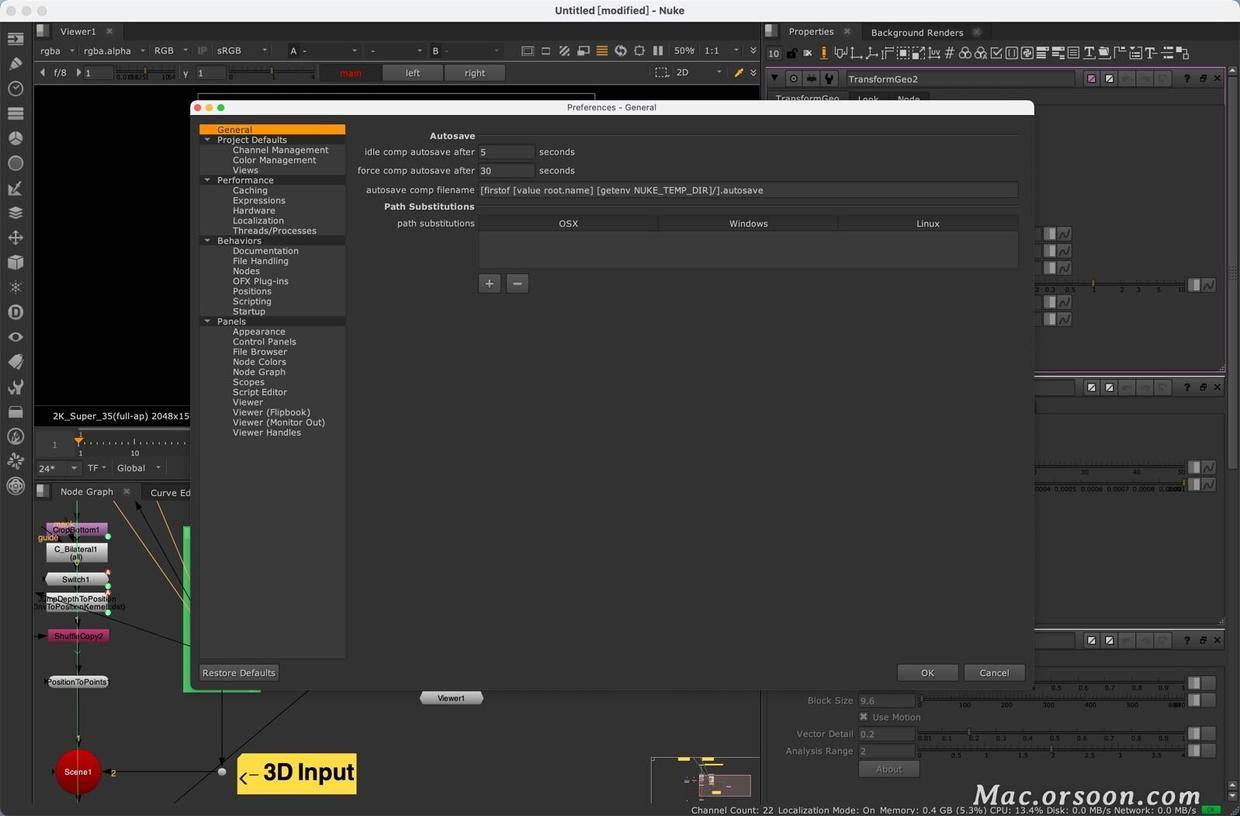Select the Node Graph tab
The height and width of the screenshot is (816, 1240).
(x=87, y=492)
